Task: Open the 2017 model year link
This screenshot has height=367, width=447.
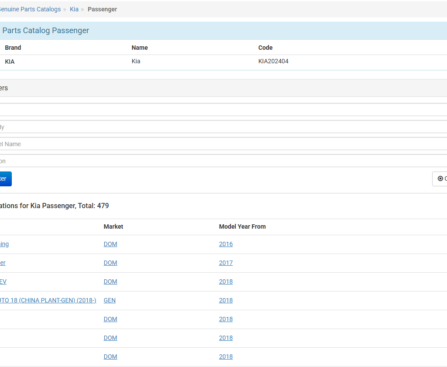Action: point(226,263)
